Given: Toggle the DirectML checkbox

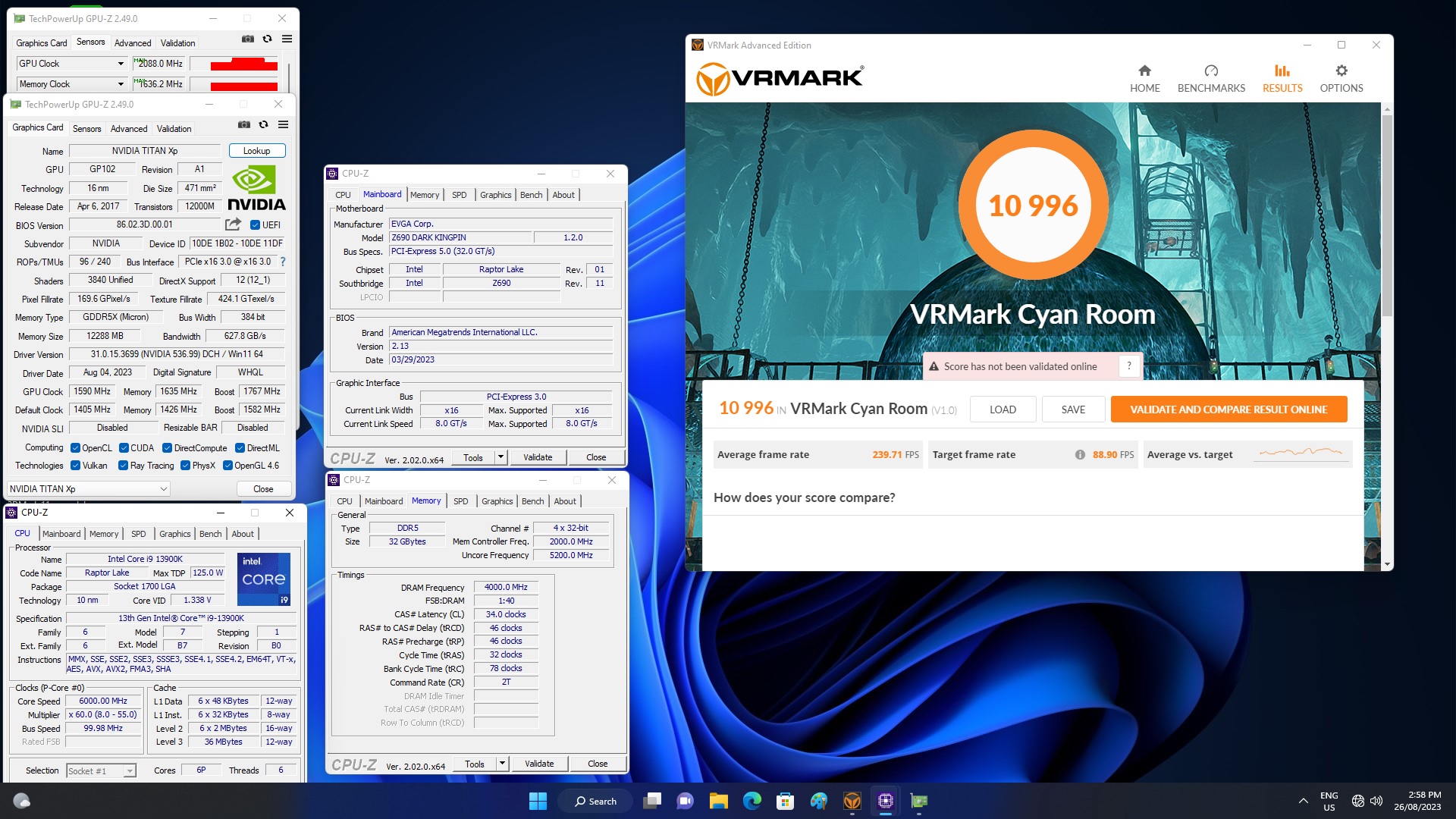Looking at the screenshot, I should tap(240, 448).
